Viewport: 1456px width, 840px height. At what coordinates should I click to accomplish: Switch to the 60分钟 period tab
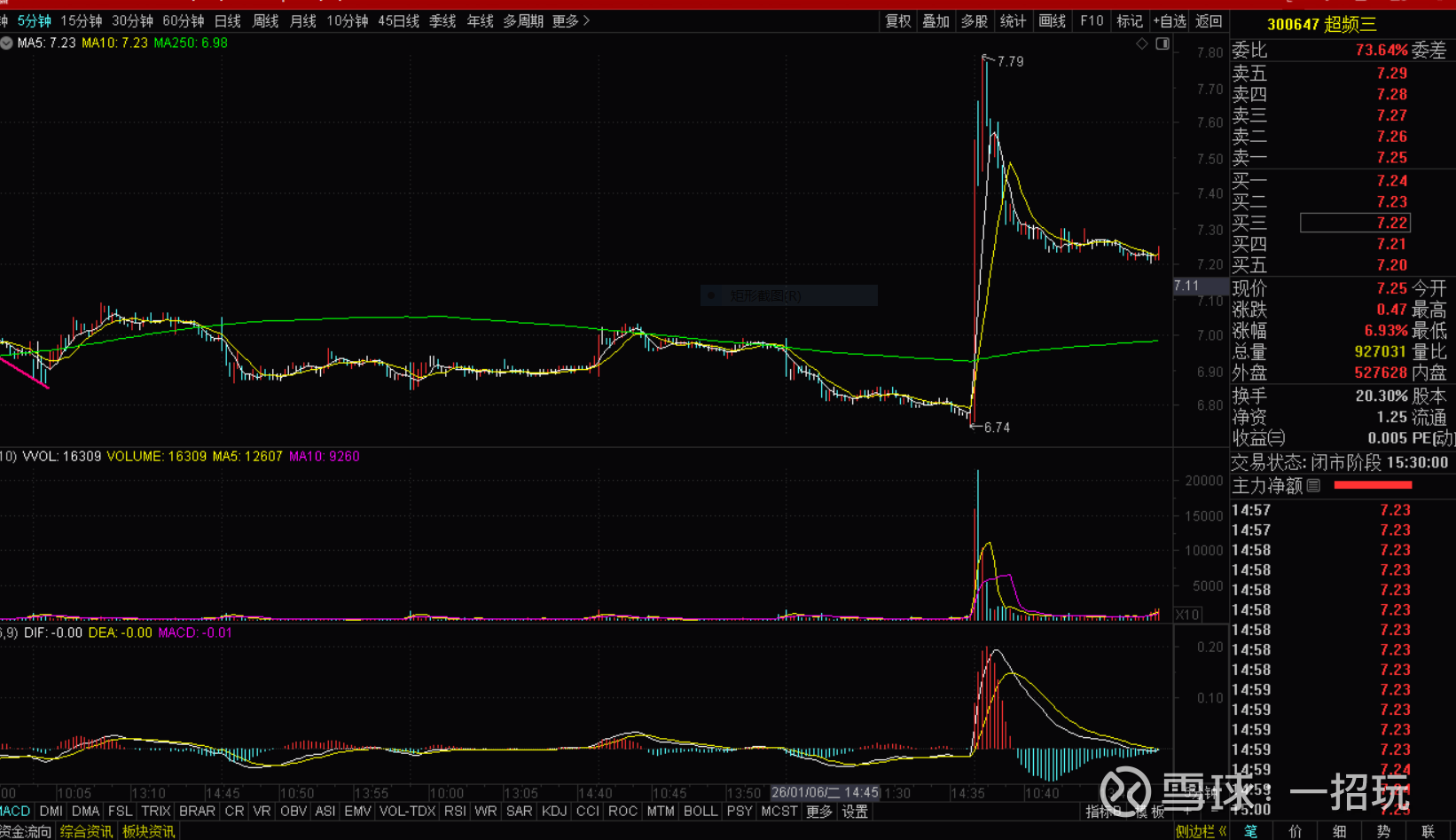tap(184, 21)
